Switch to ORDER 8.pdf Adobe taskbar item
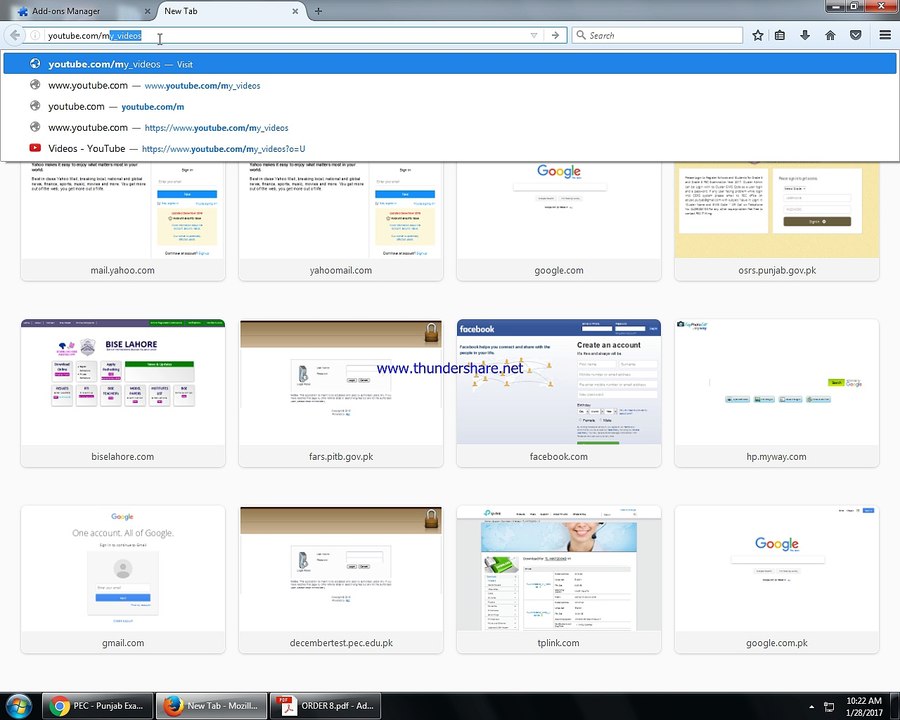The width and height of the screenshot is (900, 720). coord(325,706)
